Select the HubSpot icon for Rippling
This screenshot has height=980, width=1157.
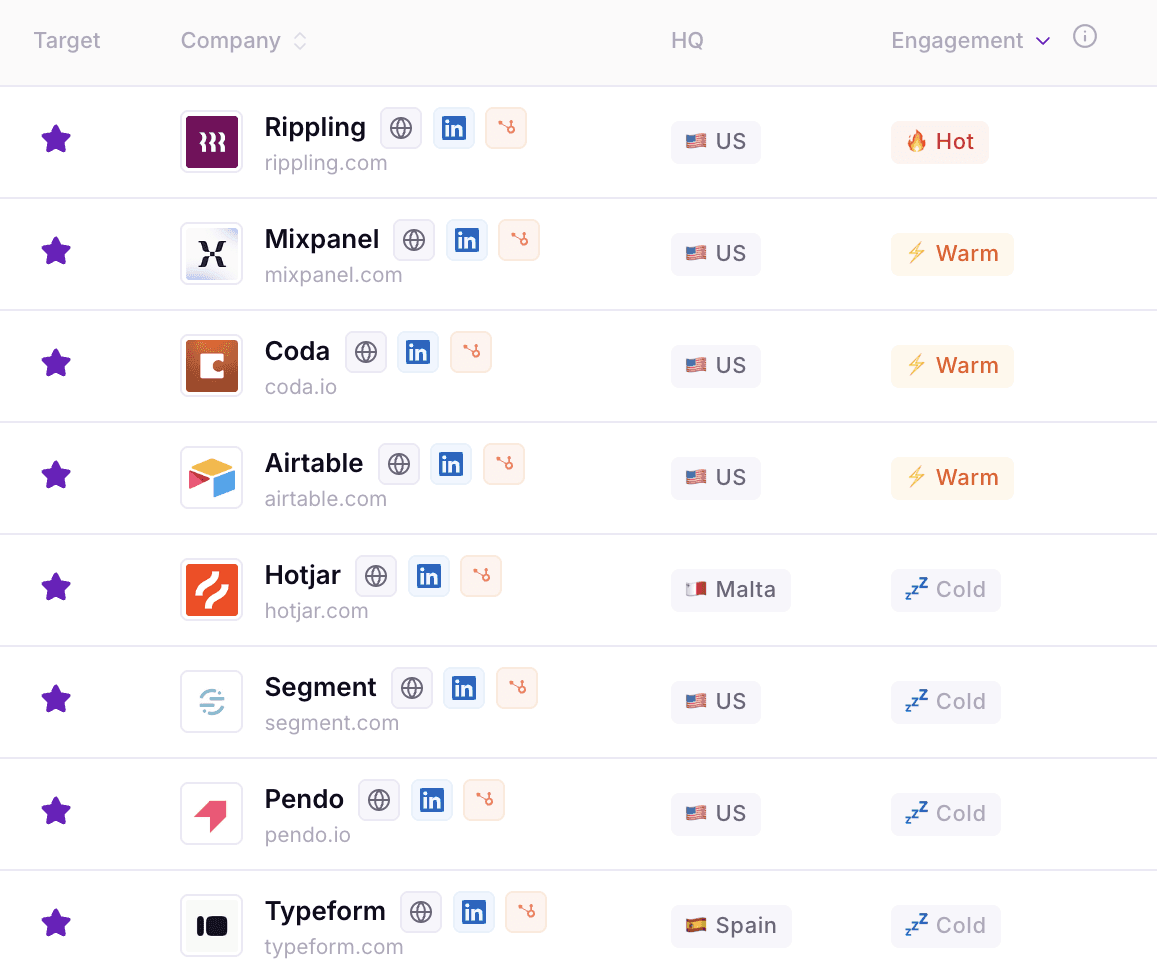pyautogui.click(x=506, y=128)
